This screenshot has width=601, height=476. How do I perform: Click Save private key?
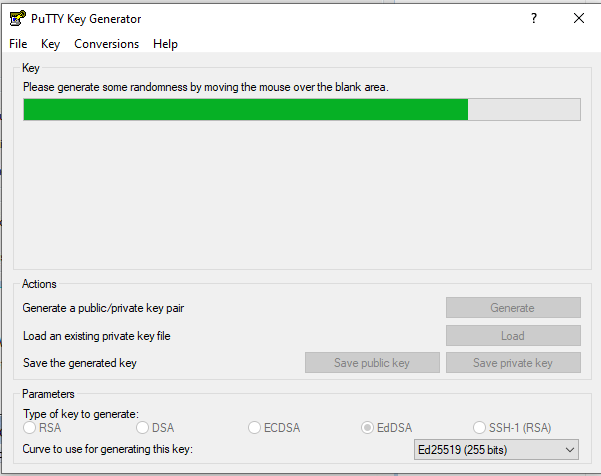(x=512, y=363)
